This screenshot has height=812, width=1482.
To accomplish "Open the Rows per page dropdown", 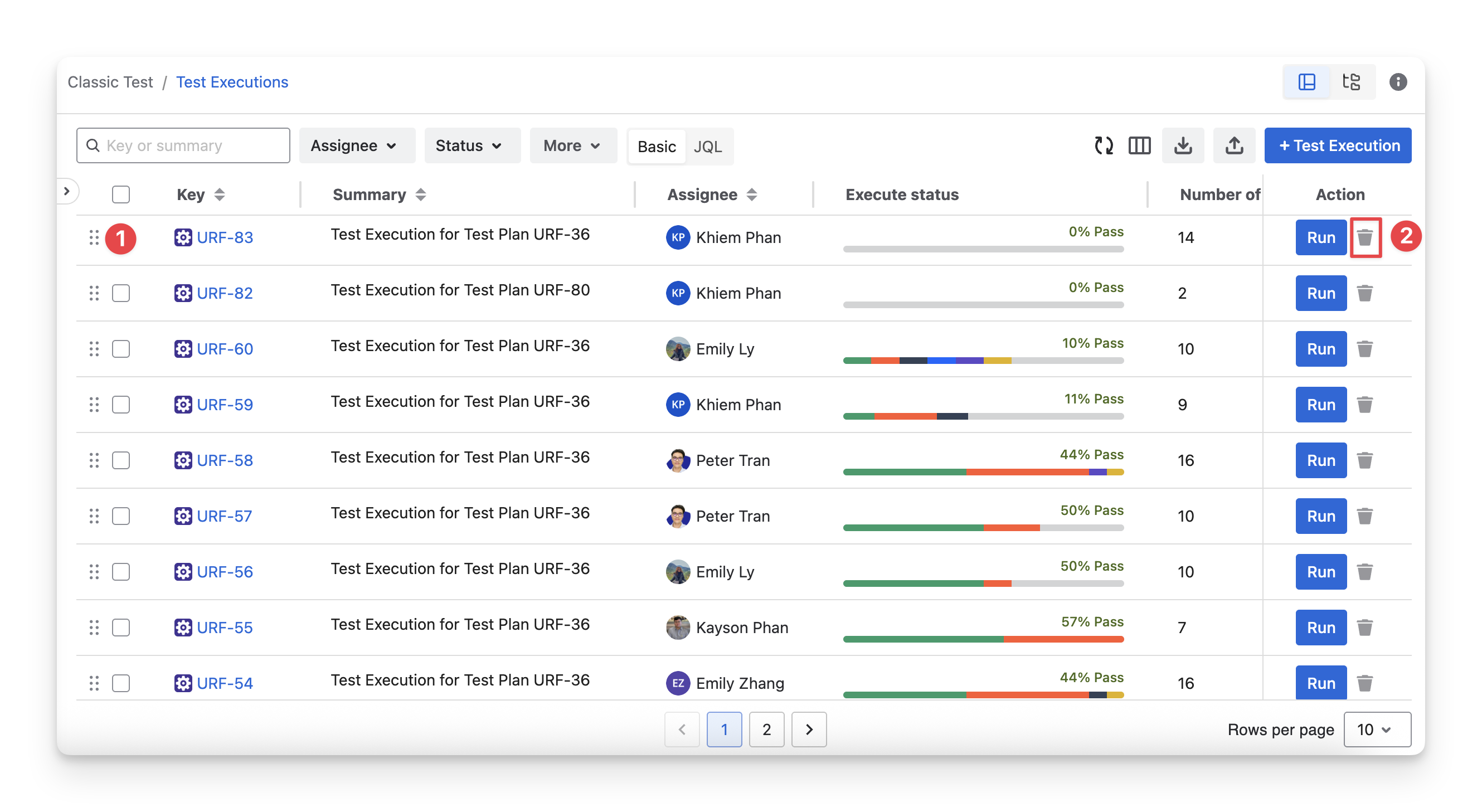I will pos(1377,730).
